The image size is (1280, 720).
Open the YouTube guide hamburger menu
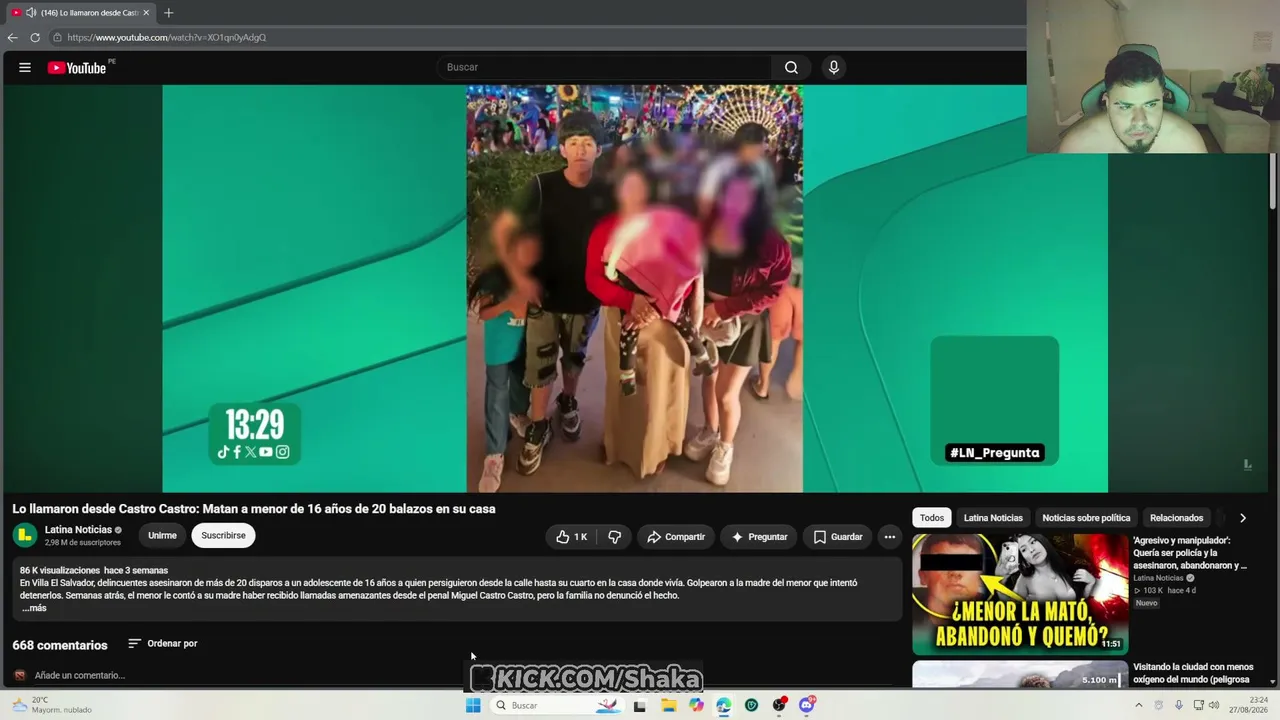(25, 68)
